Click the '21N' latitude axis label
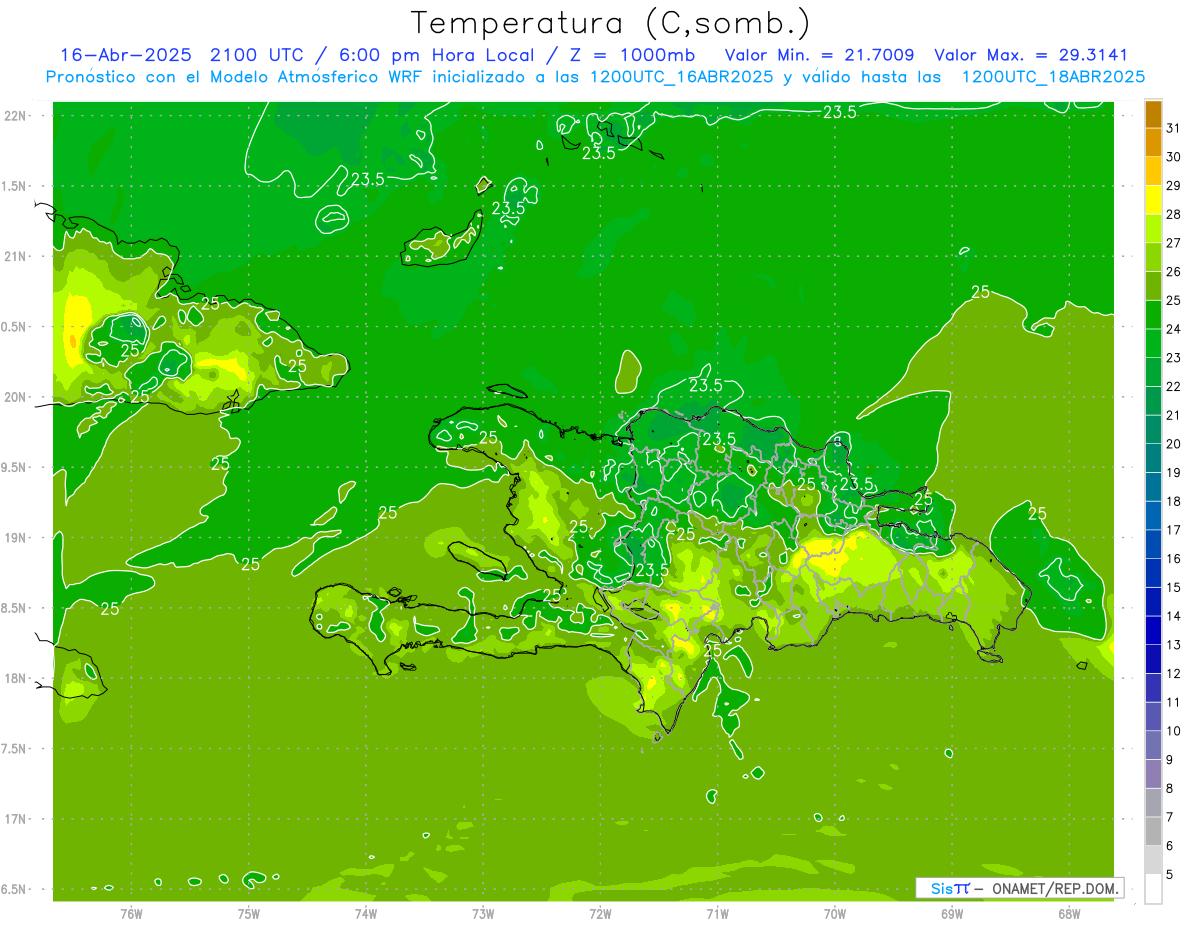 [x=16, y=256]
